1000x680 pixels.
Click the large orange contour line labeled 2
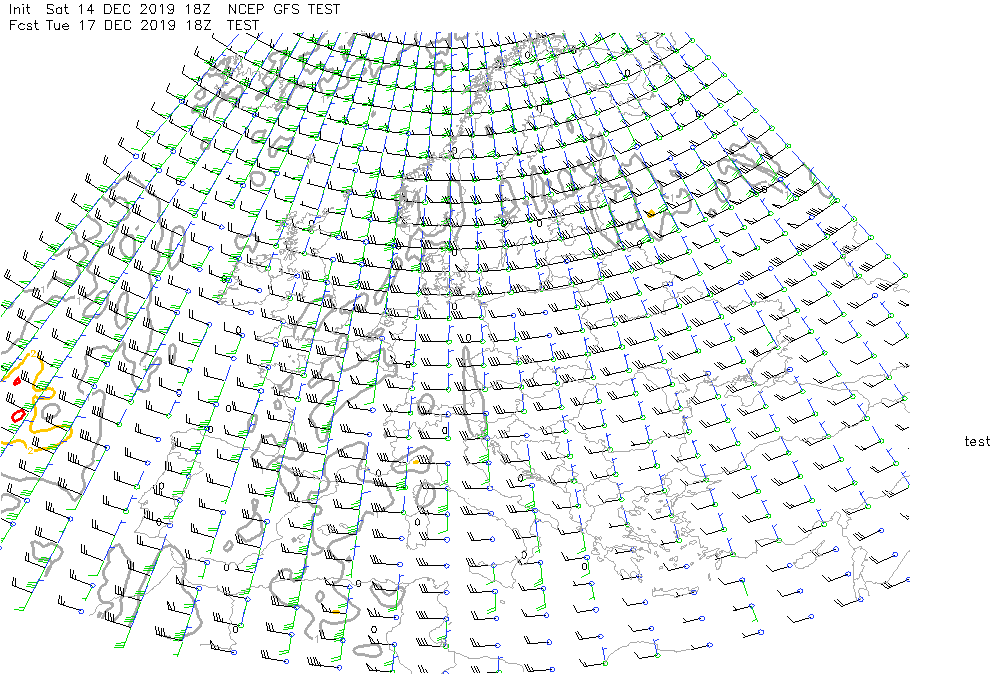(35, 402)
